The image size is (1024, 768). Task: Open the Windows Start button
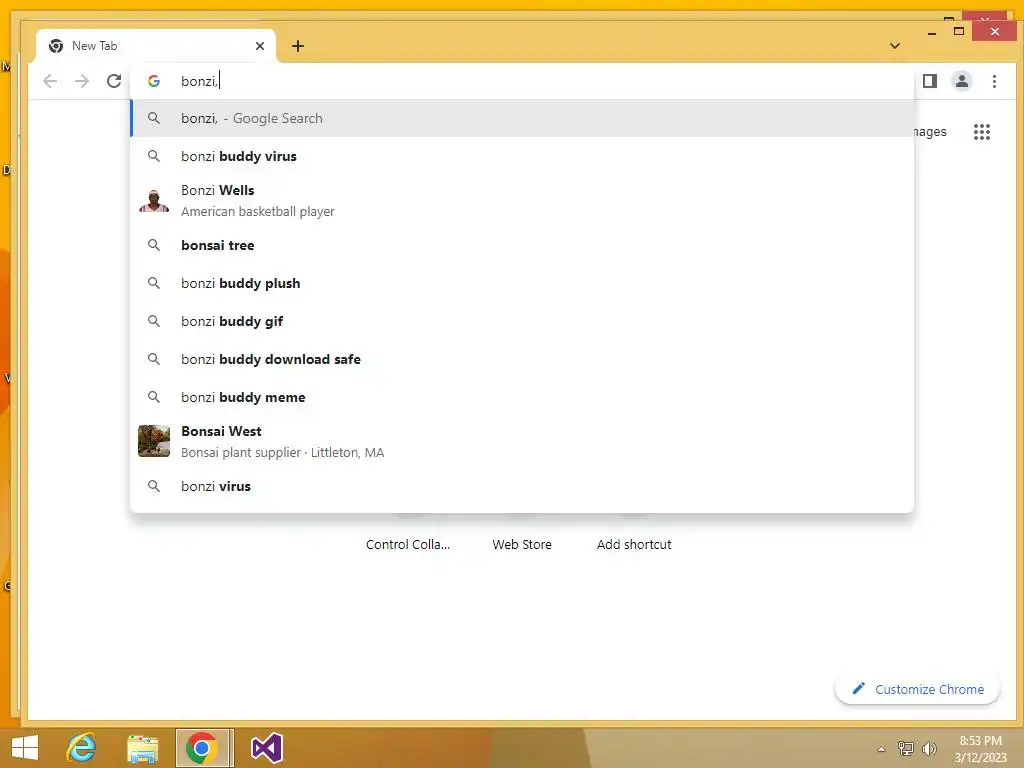click(25, 748)
